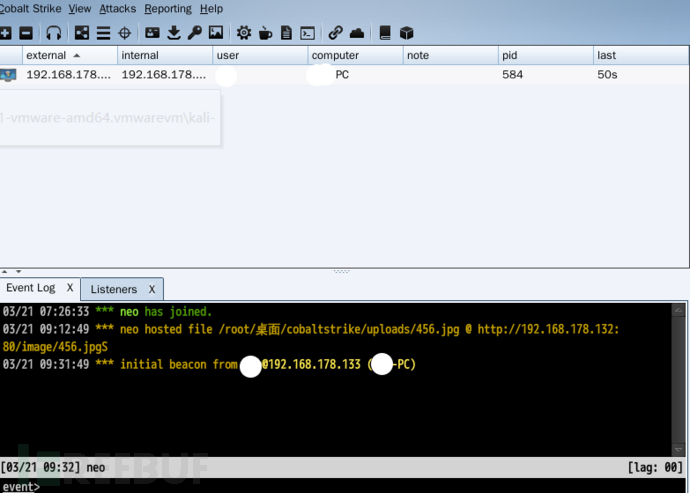Click the cube About icon
The height and width of the screenshot is (493, 690).
407,33
